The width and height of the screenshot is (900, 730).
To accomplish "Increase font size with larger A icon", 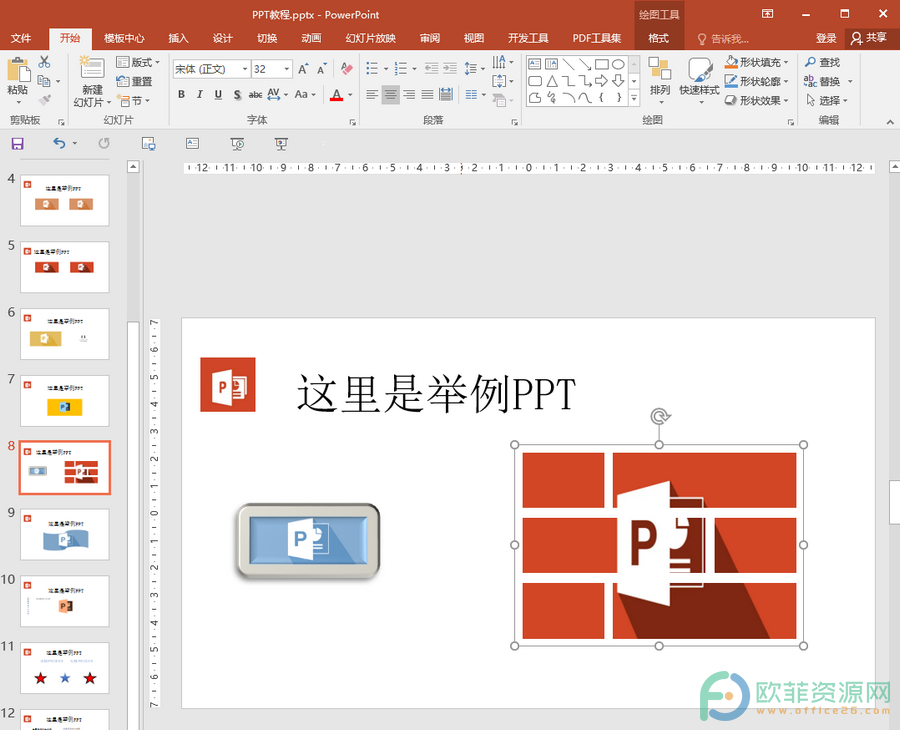I will 303,69.
